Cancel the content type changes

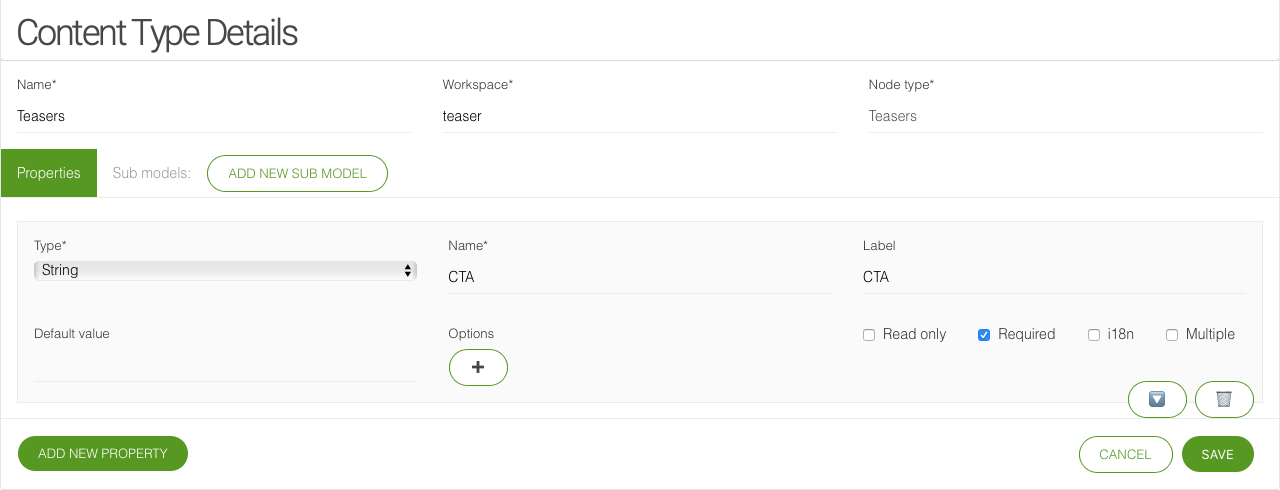pyautogui.click(x=1125, y=454)
